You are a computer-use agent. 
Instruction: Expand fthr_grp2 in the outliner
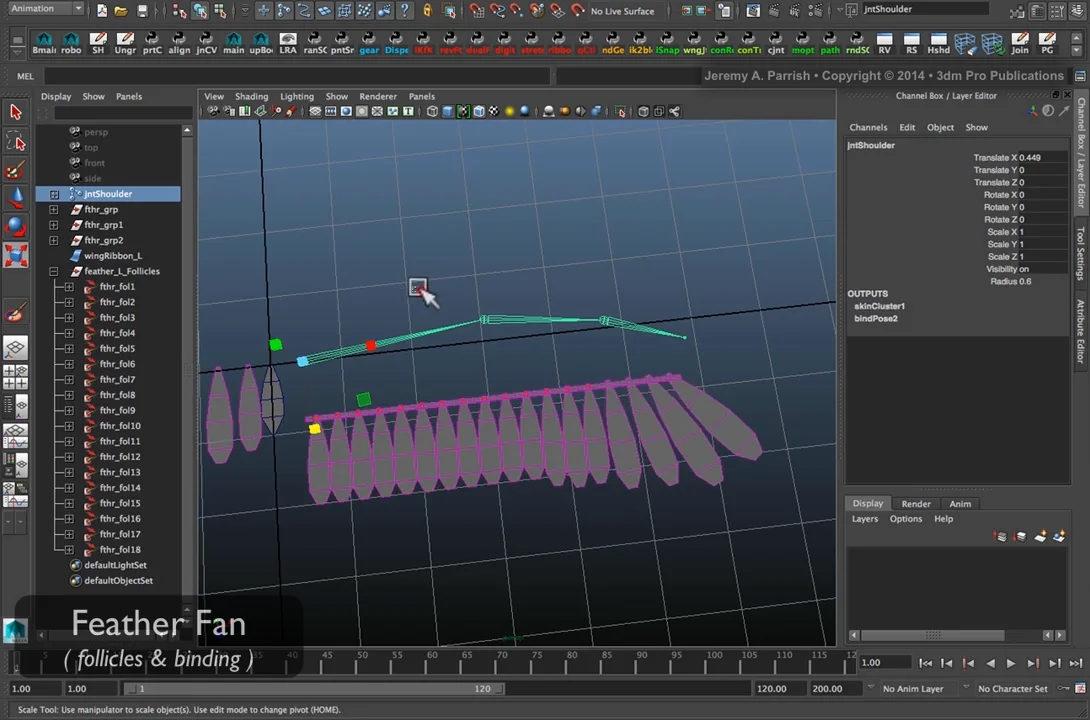[54, 240]
